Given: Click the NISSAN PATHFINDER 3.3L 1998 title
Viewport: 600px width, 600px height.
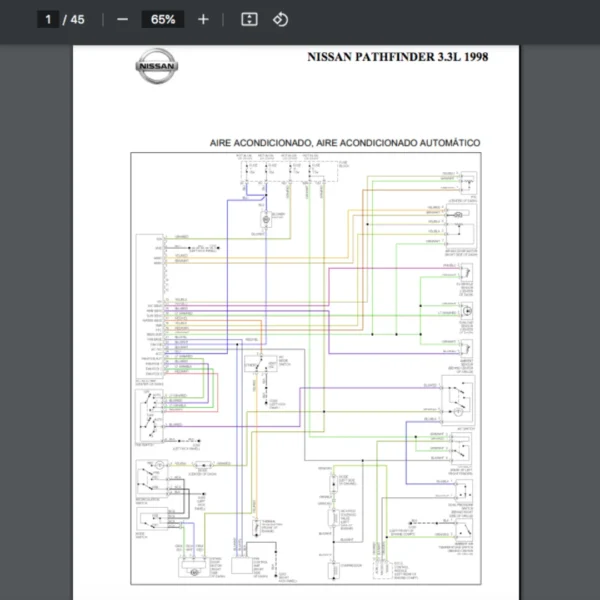Looking at the screenshot, I should [398, 57].
